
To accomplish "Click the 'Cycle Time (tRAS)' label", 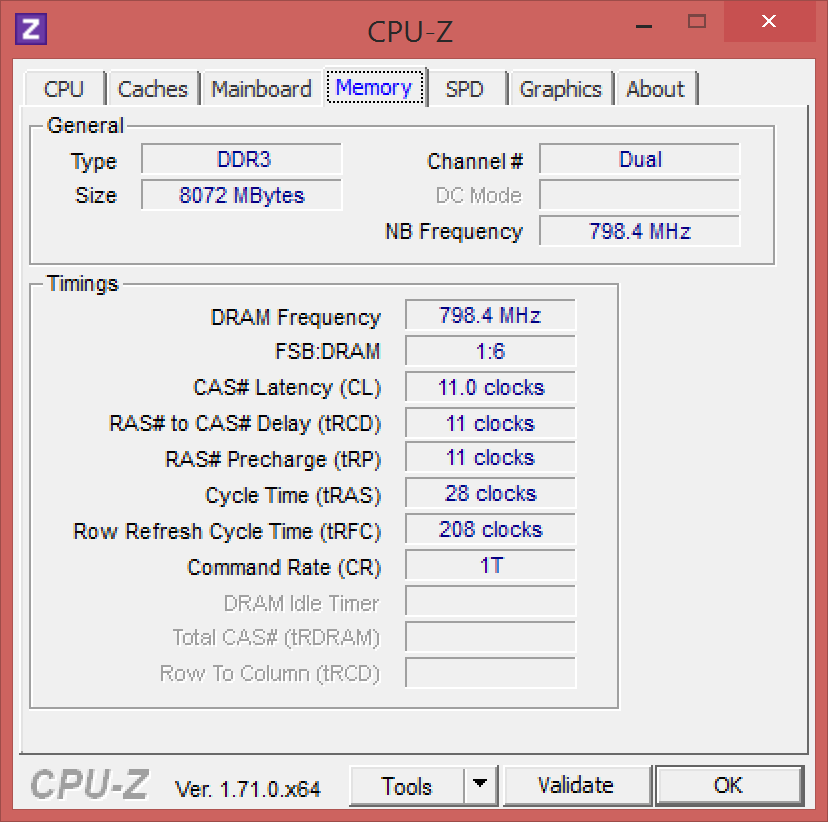I will click(293, 495).
